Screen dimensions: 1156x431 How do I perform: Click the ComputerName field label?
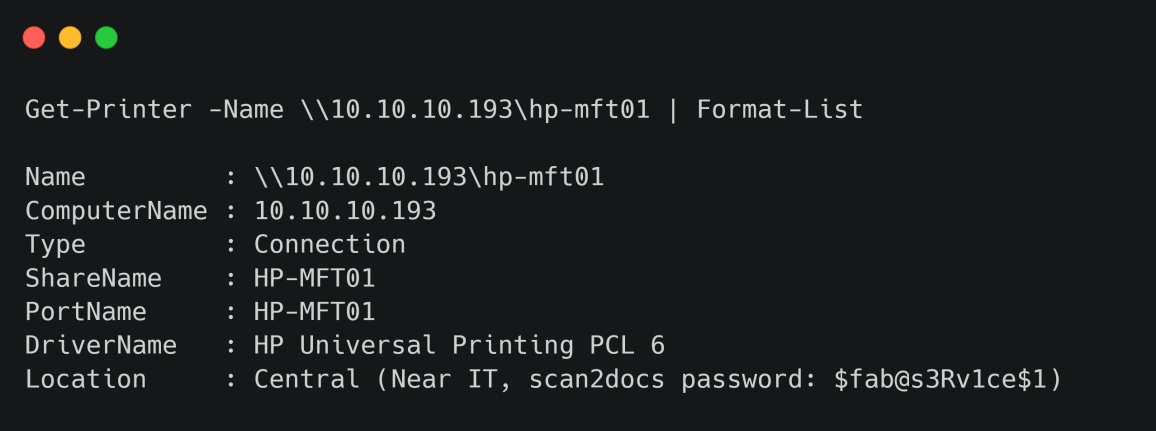pos(116,211)
